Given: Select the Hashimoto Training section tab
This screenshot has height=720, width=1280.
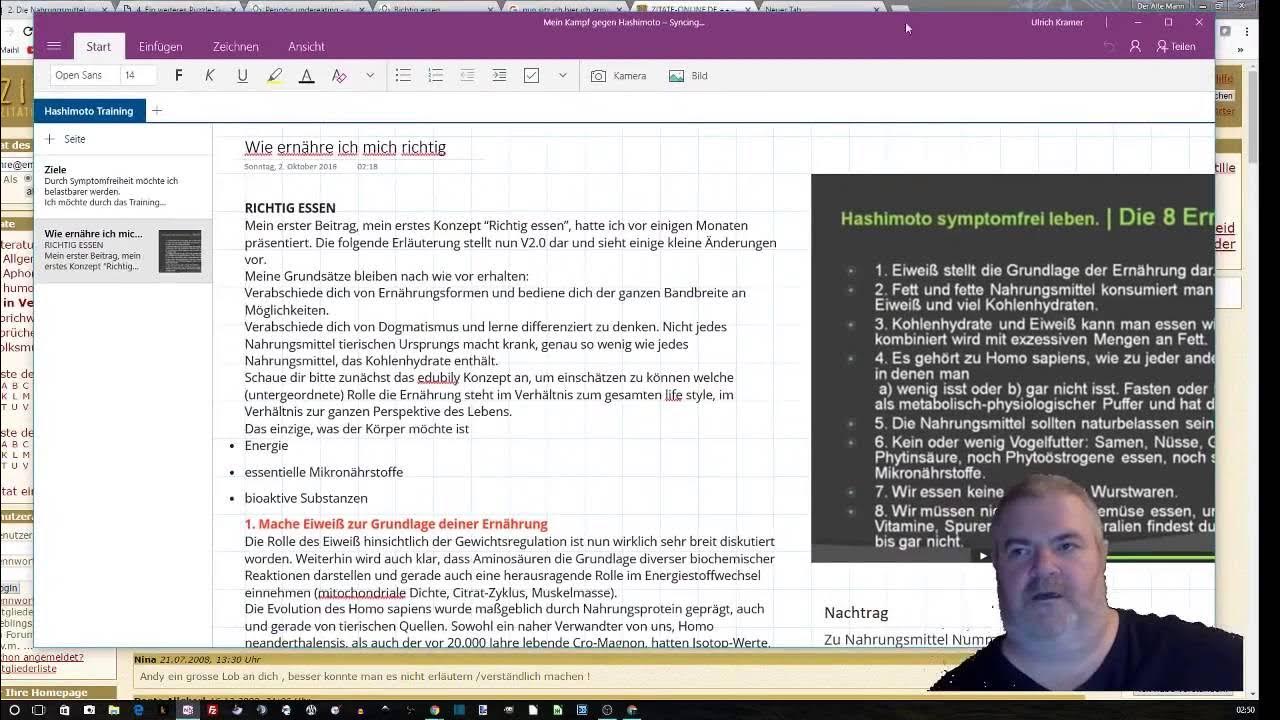Looking at the screenshot, I should point(89,111).
